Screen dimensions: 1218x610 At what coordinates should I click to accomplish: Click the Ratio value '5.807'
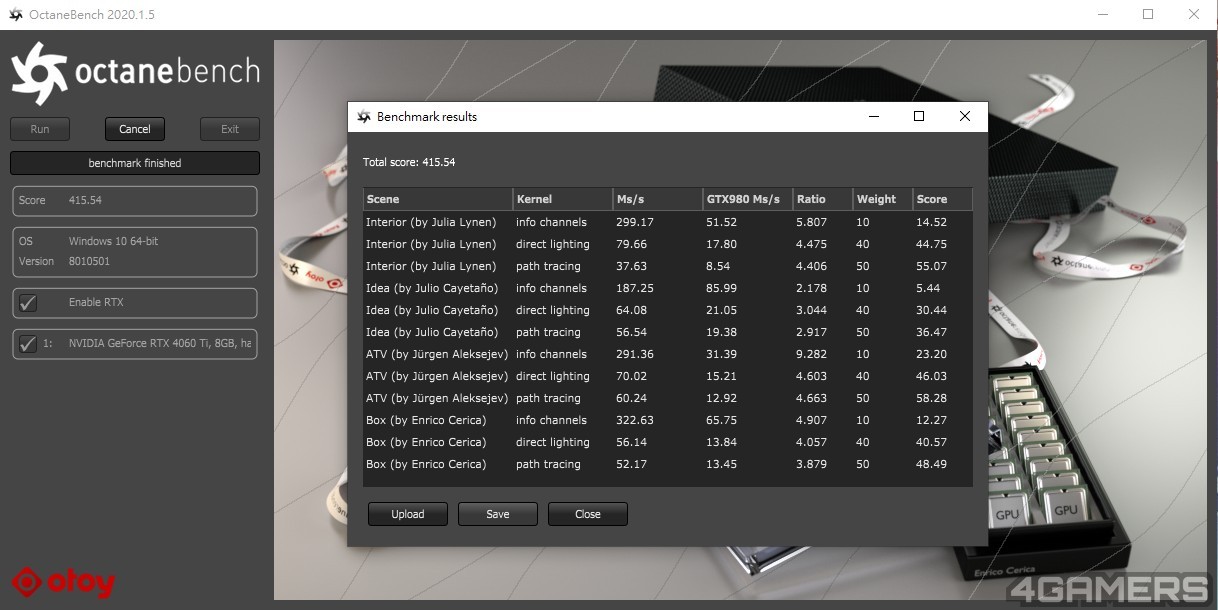tap(812, 222)
